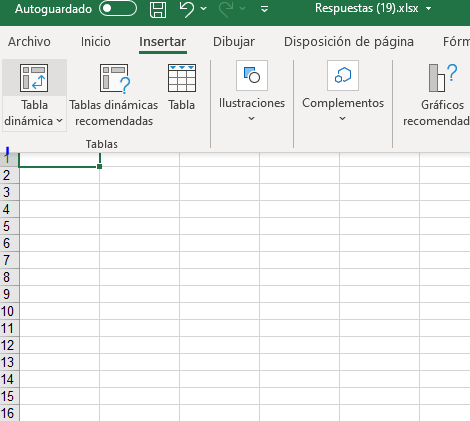Click the Redo arrow icon
The height and width of the screenshot is (421, 470).
point(226,9)
